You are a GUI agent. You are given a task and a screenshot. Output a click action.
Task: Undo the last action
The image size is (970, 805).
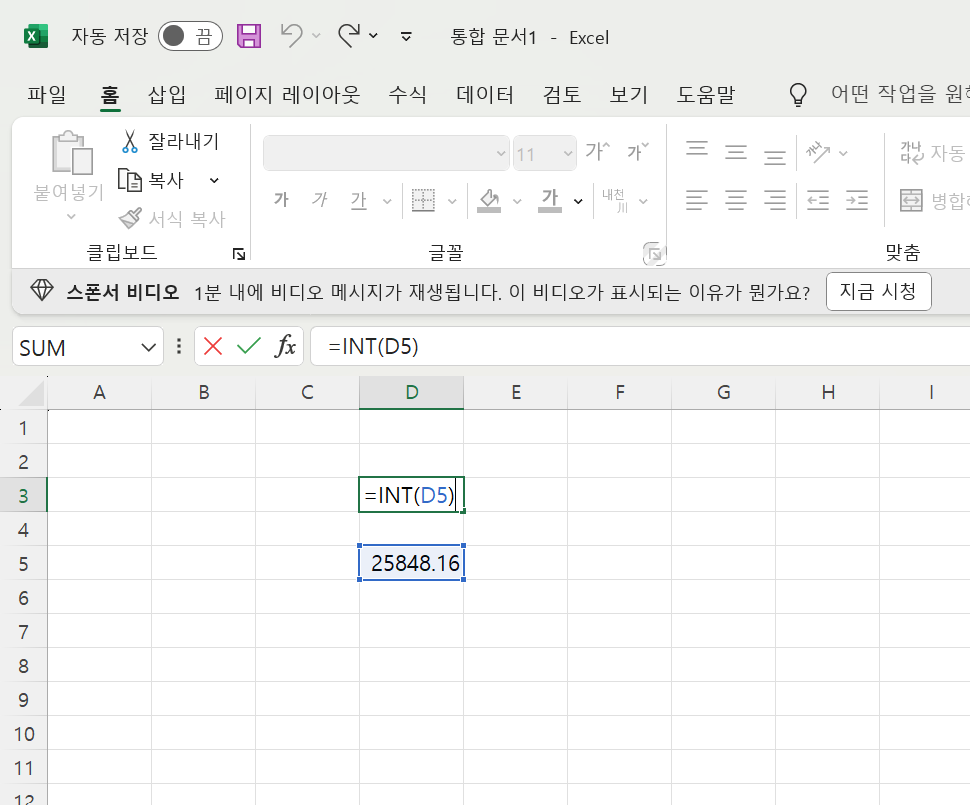pos(291,36)
